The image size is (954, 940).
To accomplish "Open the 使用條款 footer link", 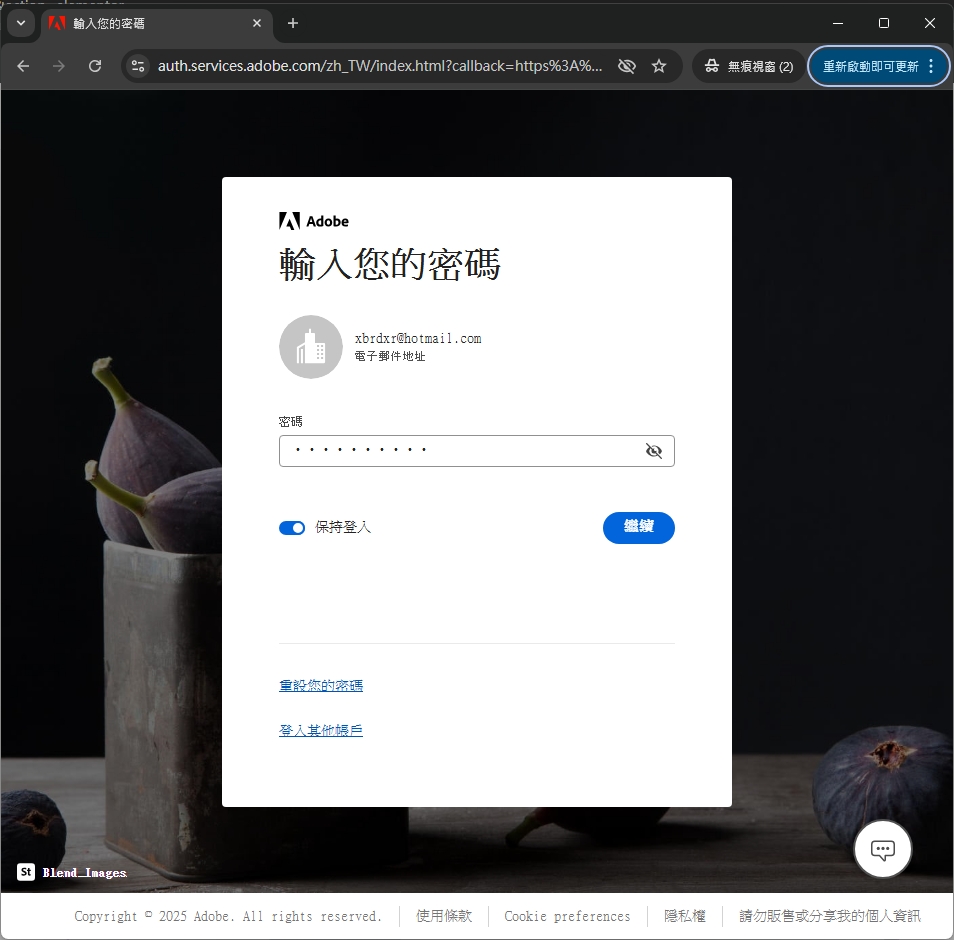I will coord(444,916).
